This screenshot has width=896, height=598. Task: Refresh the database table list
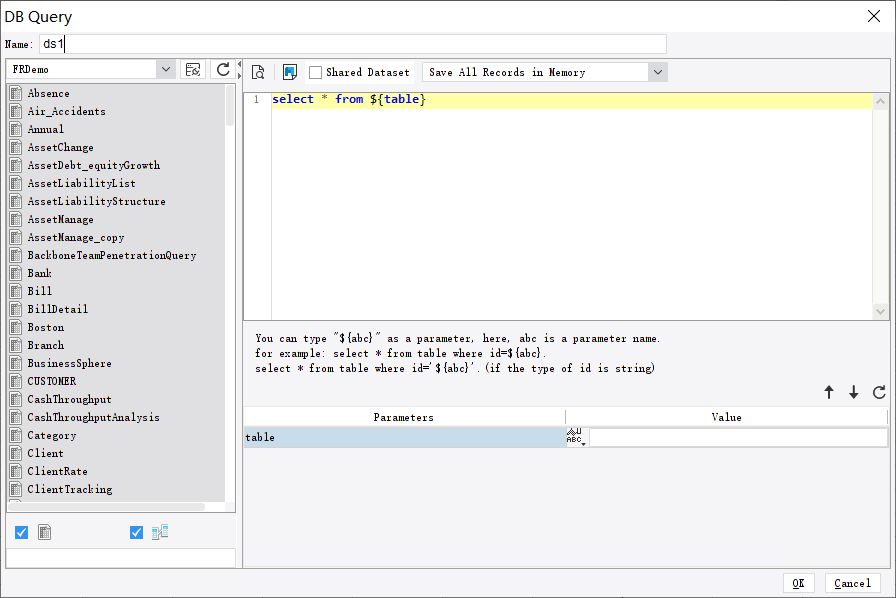click(x=223, y=70)
